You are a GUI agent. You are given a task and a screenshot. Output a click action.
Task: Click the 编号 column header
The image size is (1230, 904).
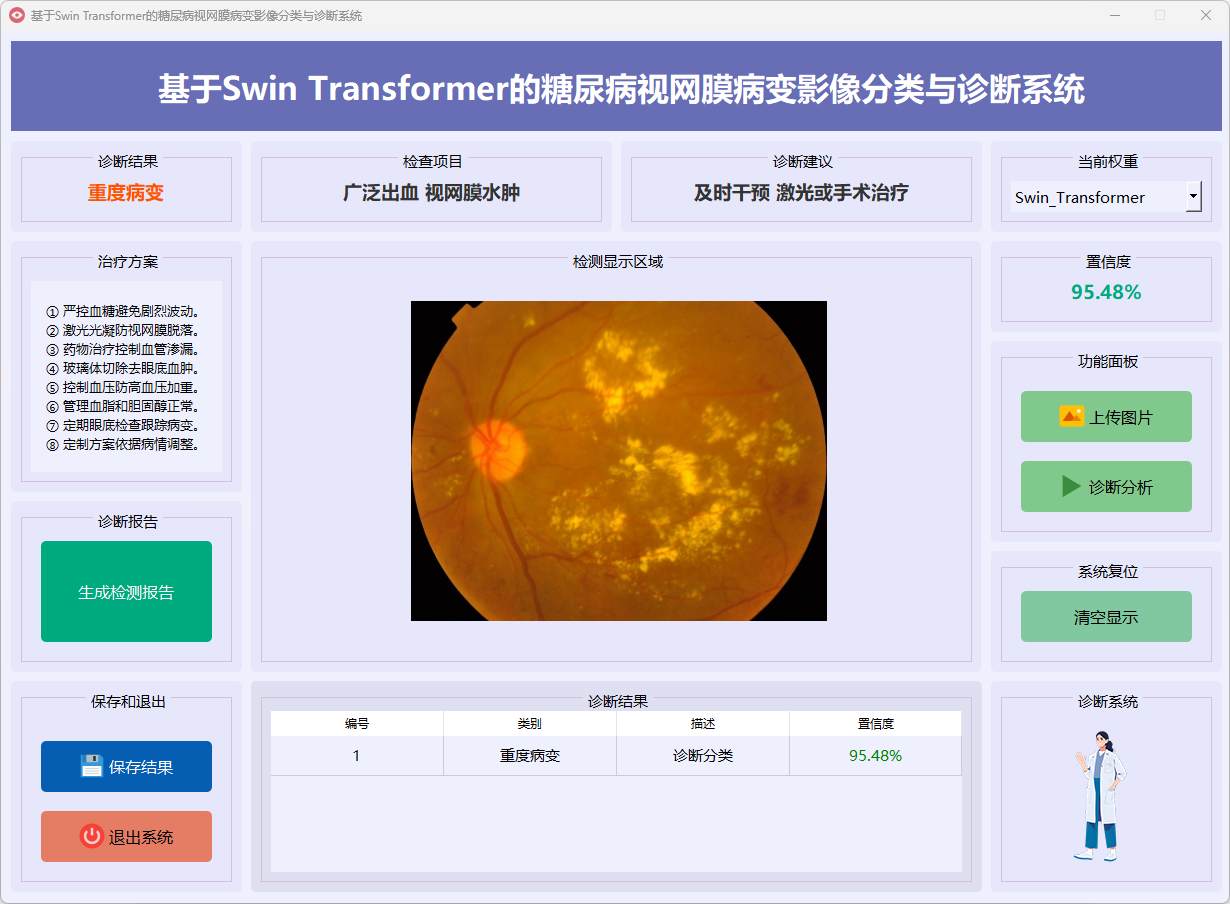357,724
